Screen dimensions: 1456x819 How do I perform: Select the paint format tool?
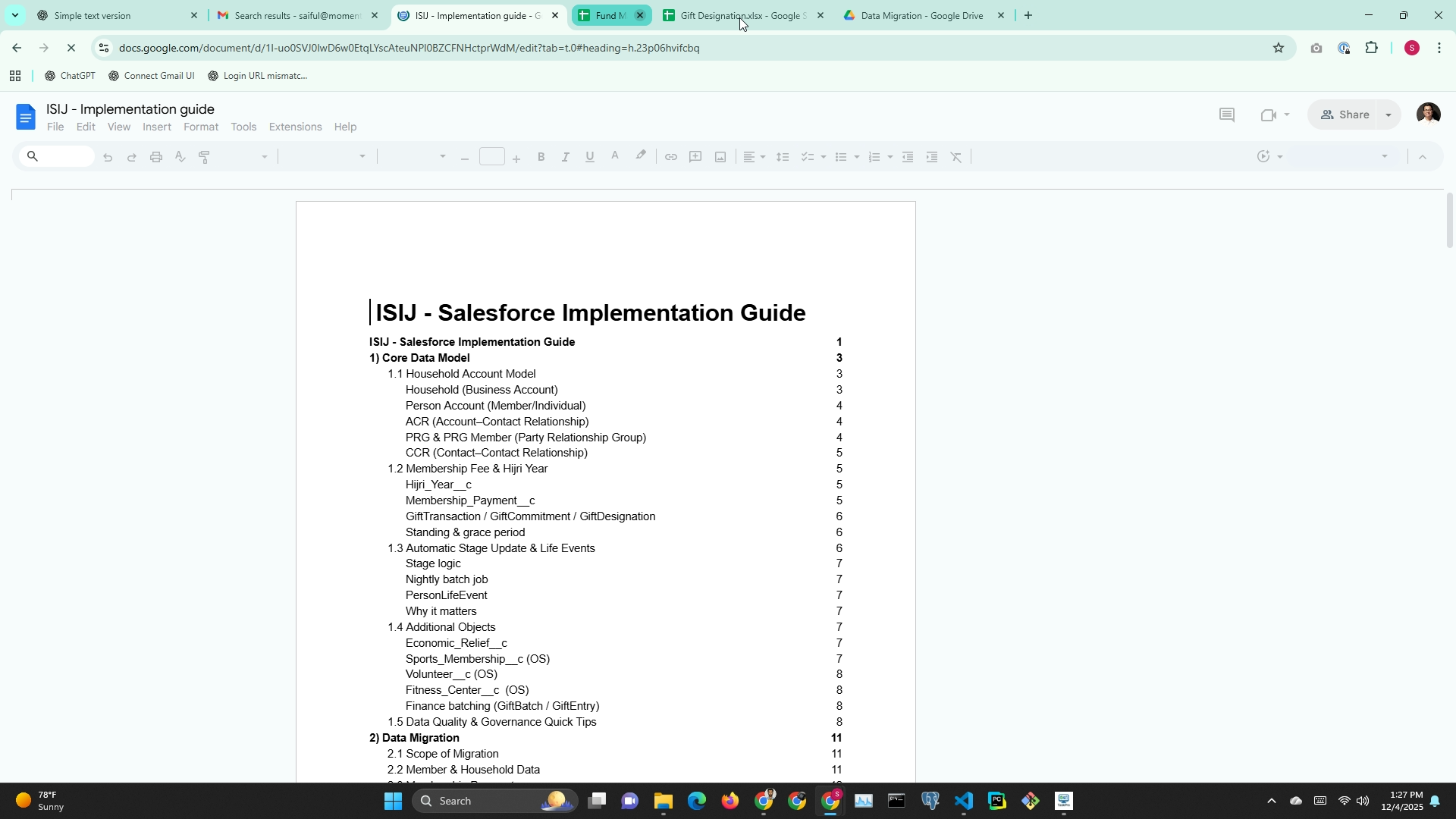click(x=204, y=157)
